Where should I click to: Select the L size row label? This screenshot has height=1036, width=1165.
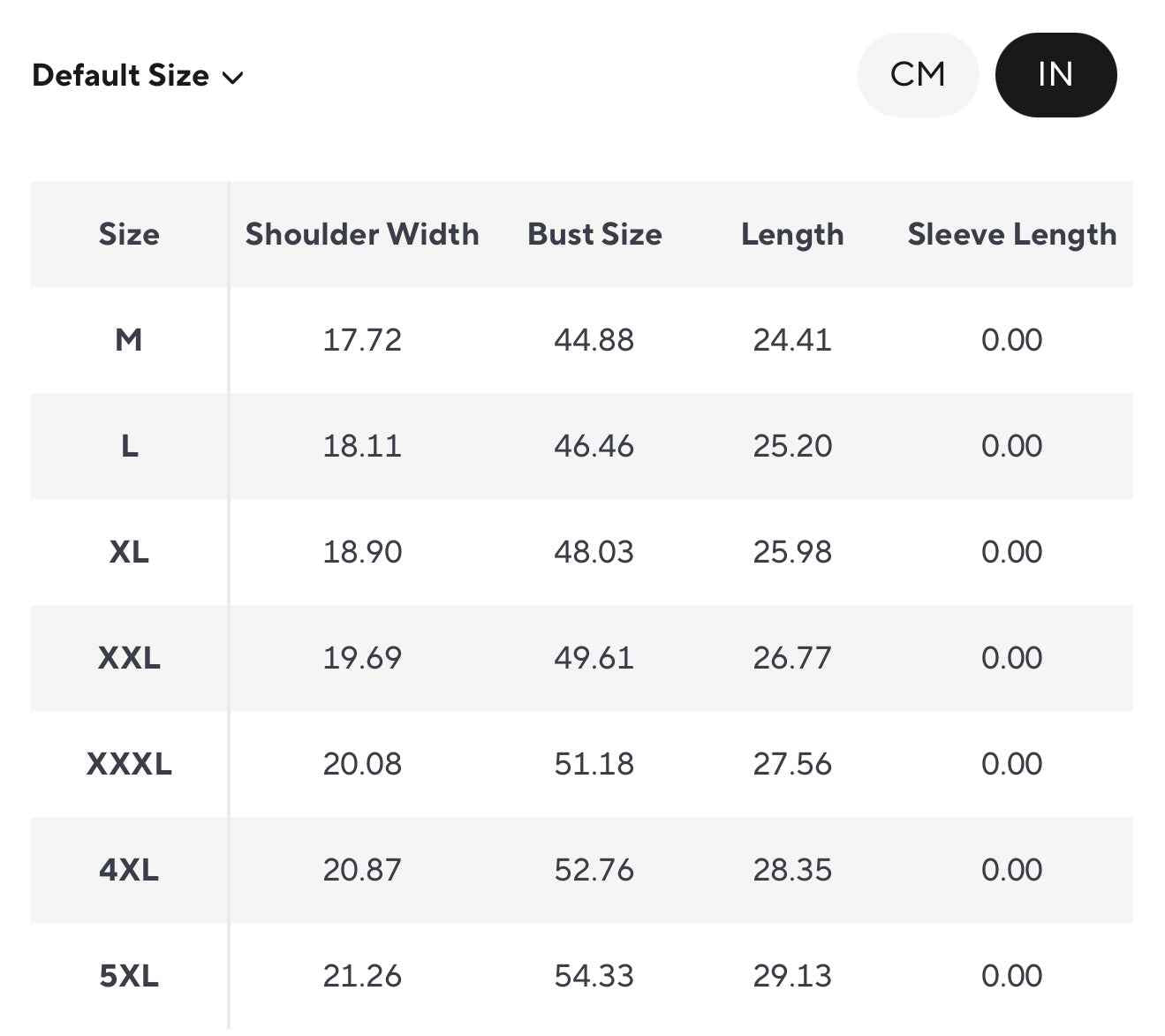129,446
